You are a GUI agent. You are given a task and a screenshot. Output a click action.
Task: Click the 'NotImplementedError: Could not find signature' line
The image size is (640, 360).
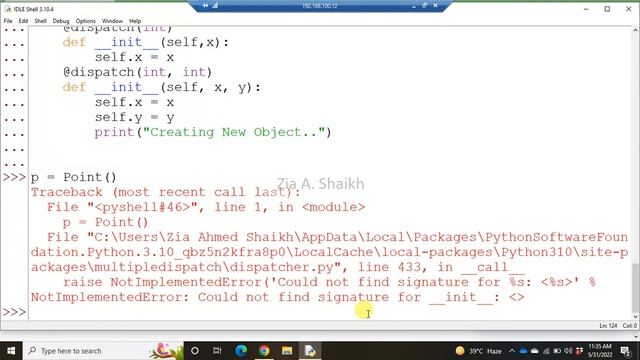[x=278, y=297]
